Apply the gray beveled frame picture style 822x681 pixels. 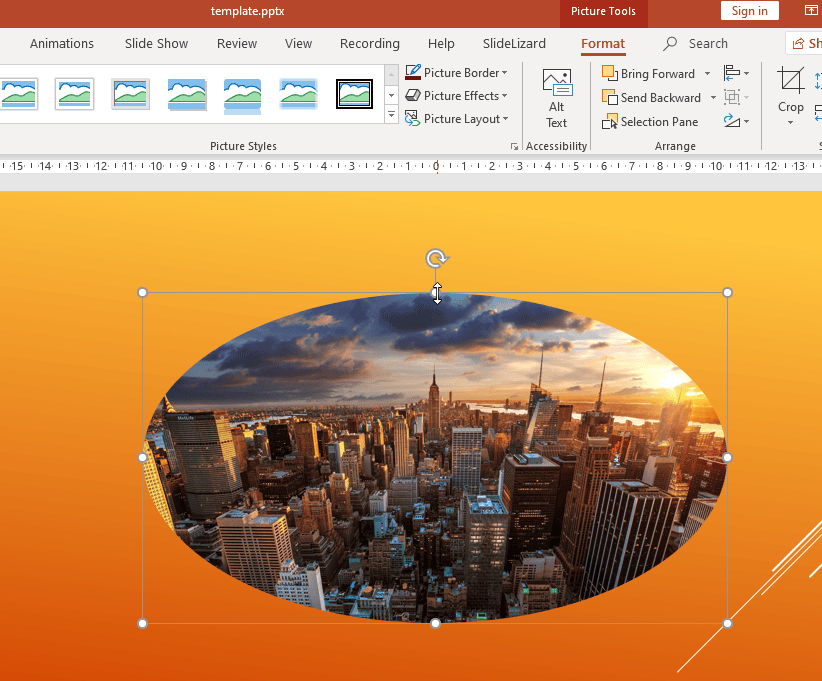pyautogui.click(x=131, y=94)
